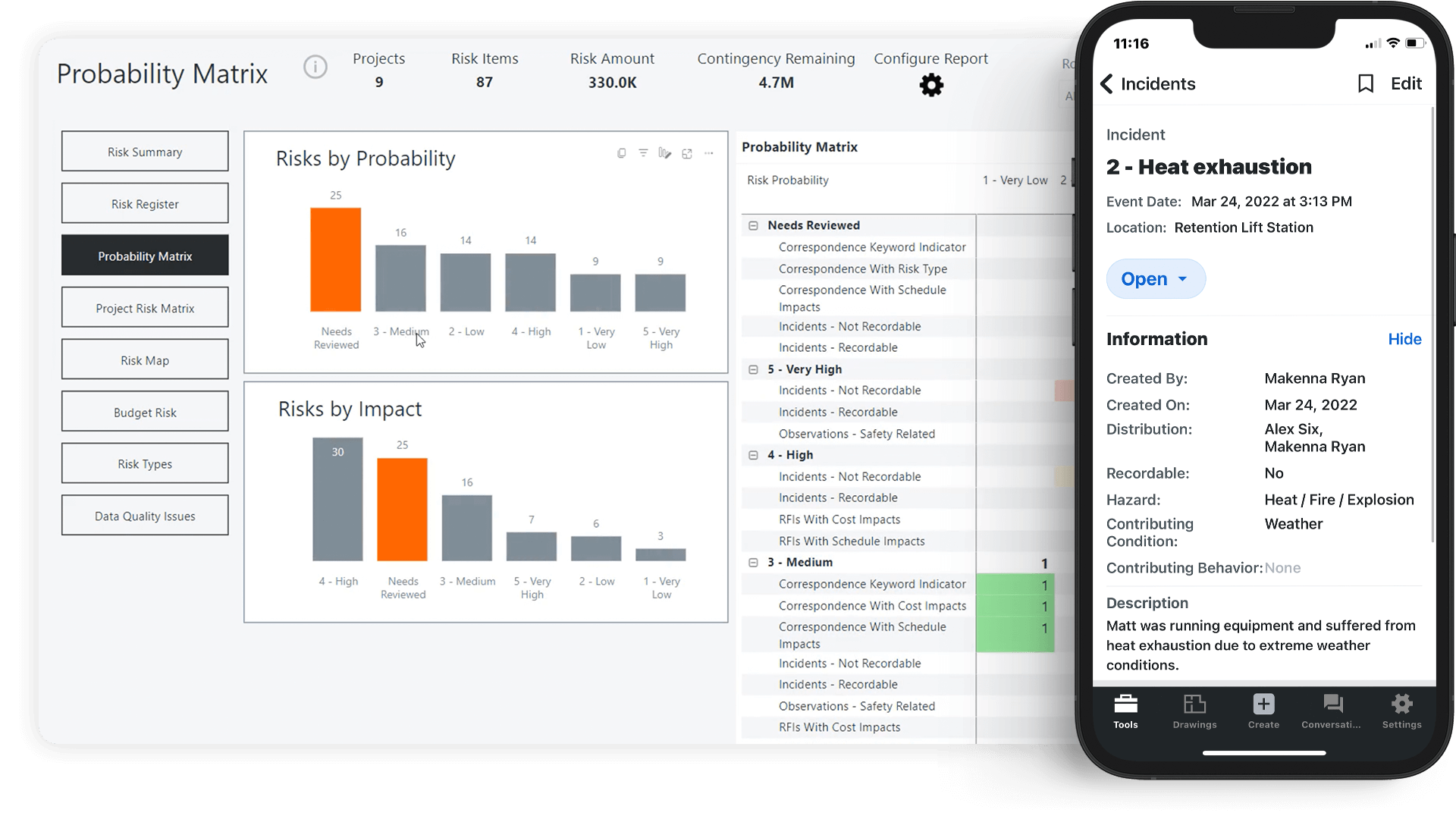Collapse the 5 - Very High matrix group

tap(753, 369)
